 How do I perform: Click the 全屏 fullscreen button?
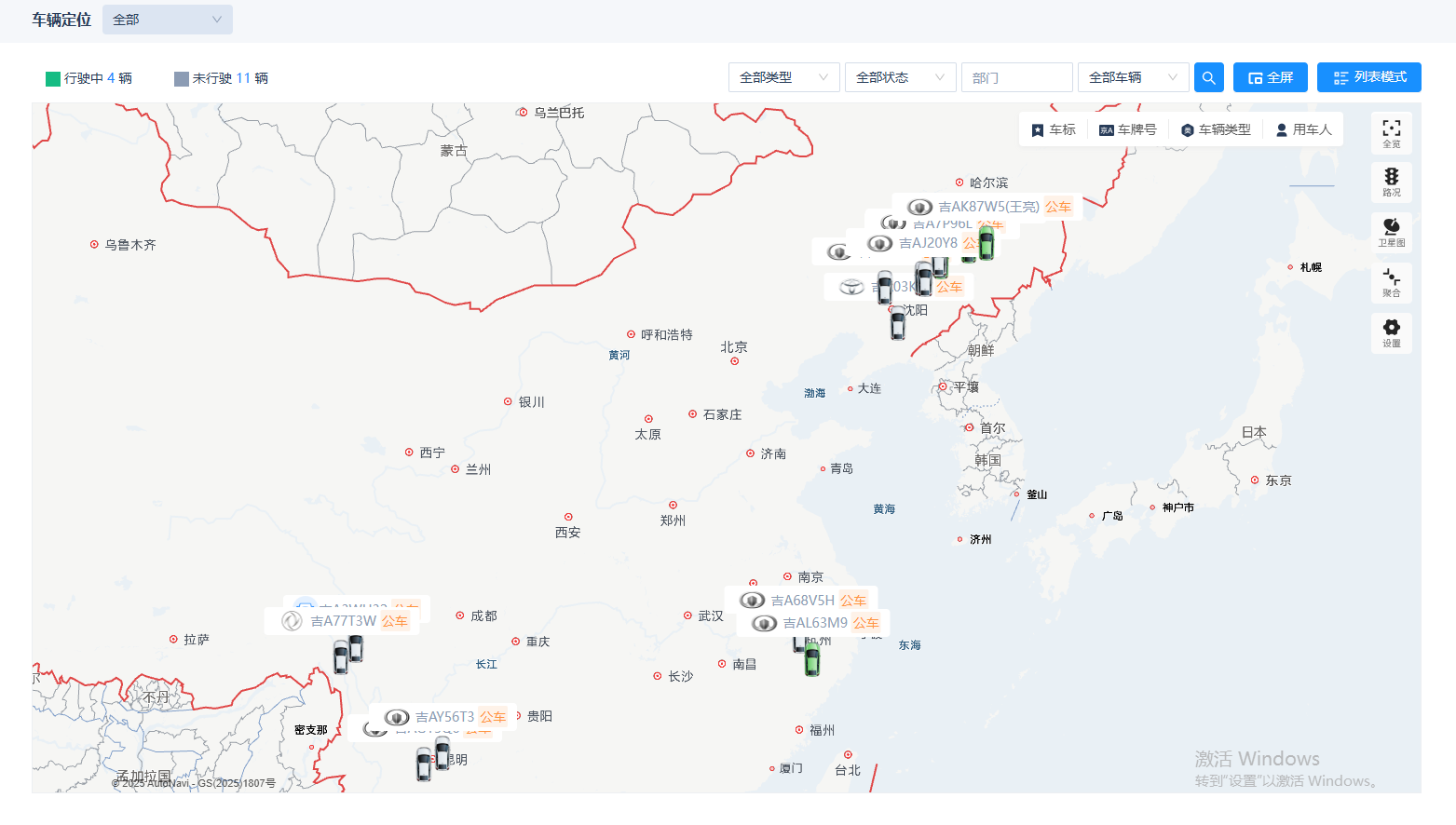tap(1270, 77)
